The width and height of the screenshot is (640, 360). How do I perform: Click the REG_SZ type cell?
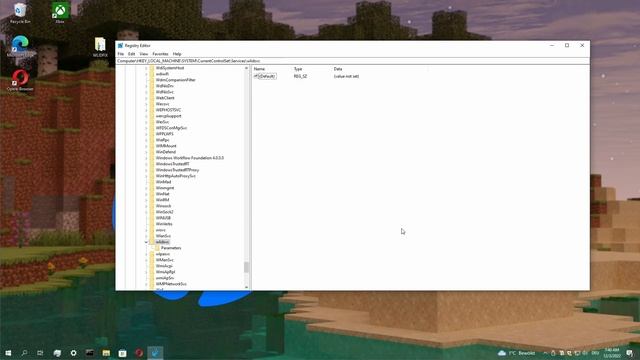[x=300, y=76]
